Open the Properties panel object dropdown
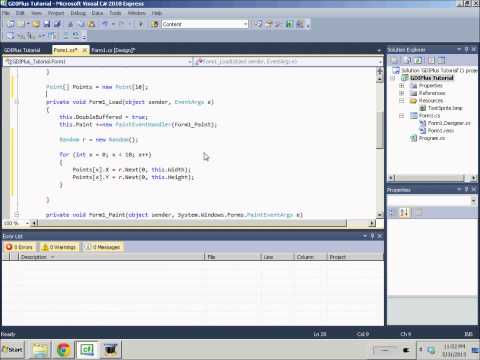The height and width of the screenshot is (360, 480). coord(473,200)
